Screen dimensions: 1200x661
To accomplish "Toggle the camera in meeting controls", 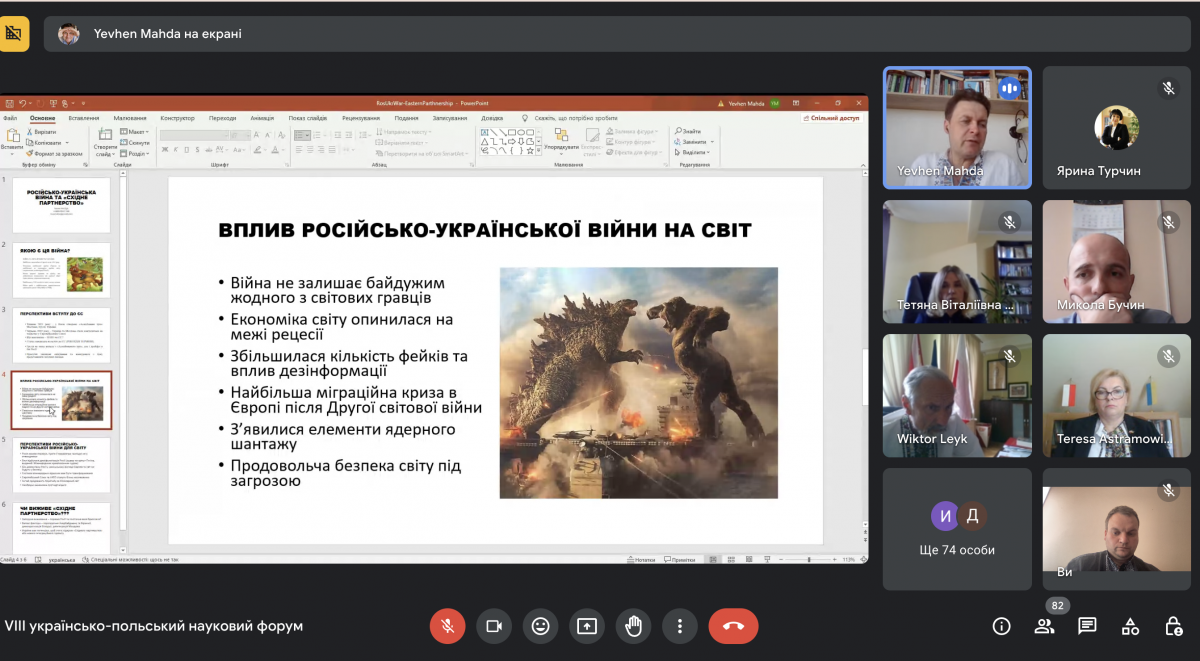I will point(494,626).
